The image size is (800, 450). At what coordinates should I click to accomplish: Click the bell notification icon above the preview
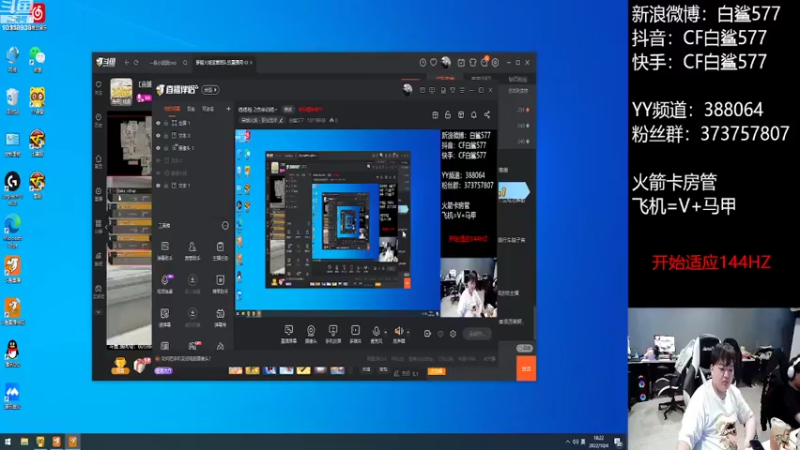click(x=474, y=115)
